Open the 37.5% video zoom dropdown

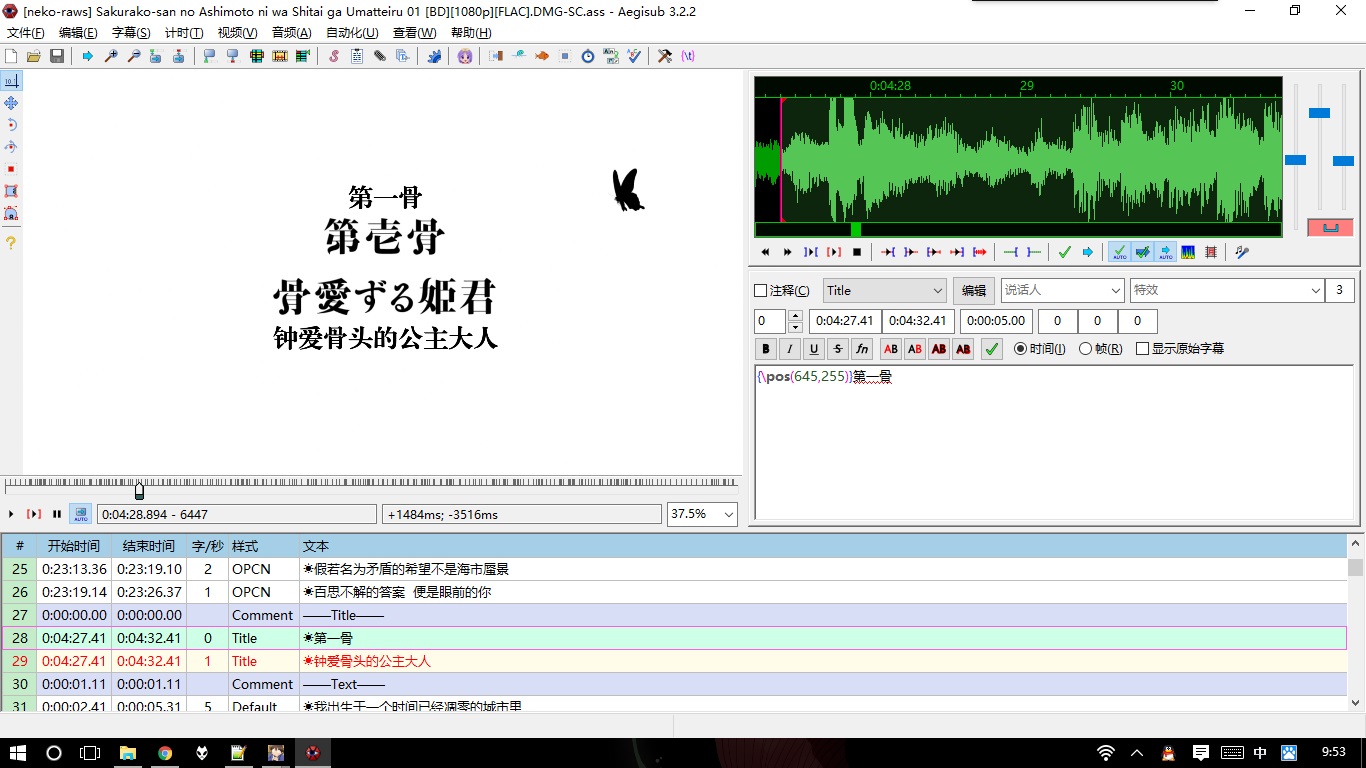tap(702, 514)
